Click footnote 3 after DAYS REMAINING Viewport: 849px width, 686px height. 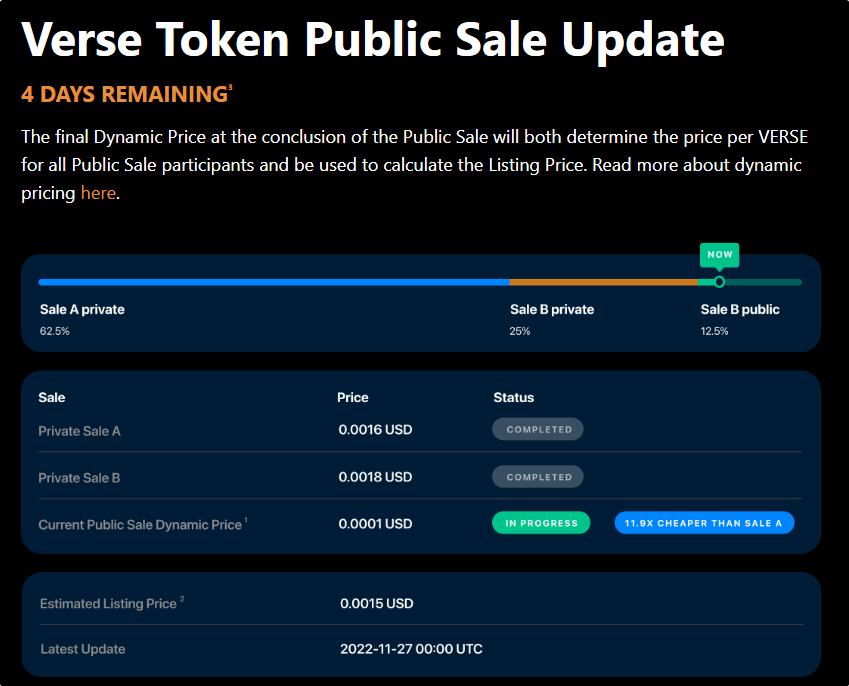(x=230, y=87)
